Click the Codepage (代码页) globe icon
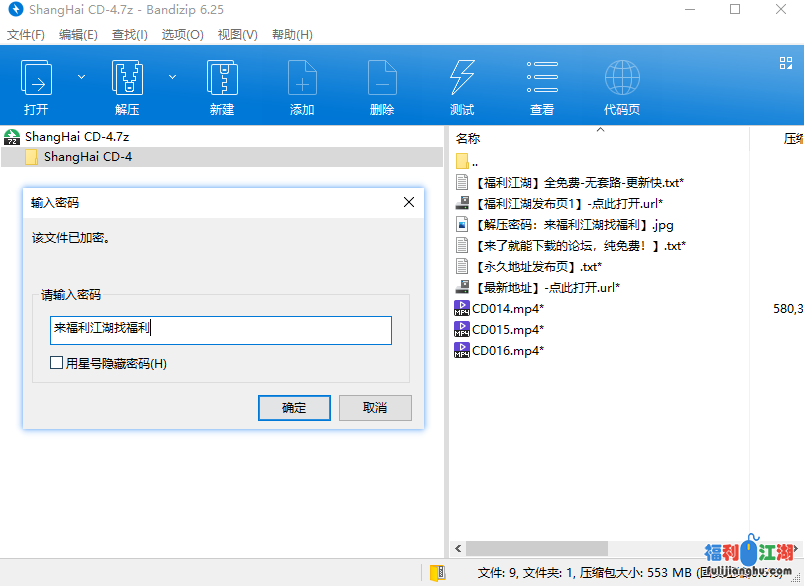 pyautogui.click(x=622, y=80)
